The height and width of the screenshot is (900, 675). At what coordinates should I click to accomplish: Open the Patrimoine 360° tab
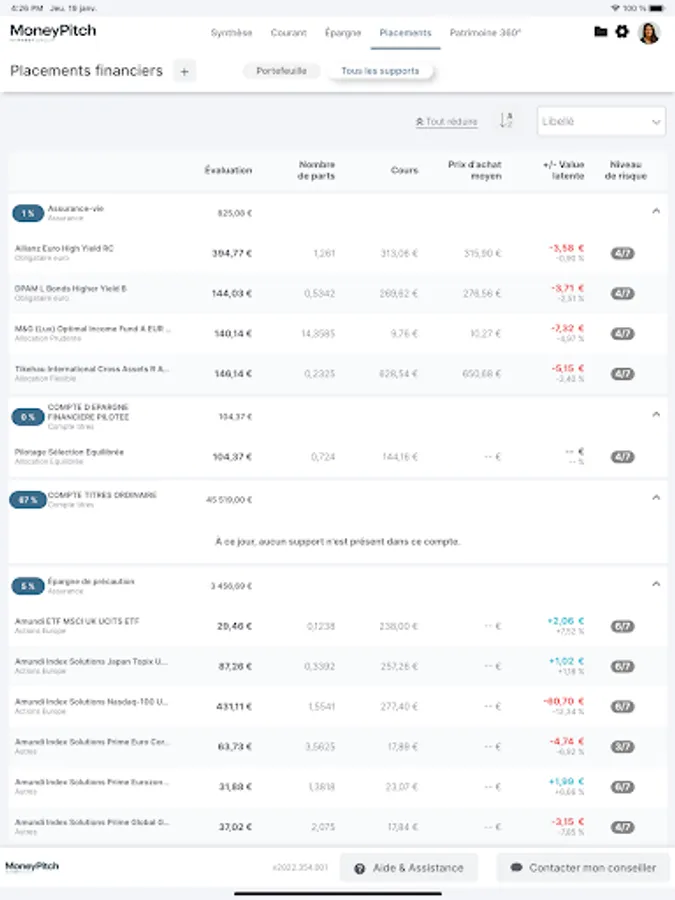point(485,33)
